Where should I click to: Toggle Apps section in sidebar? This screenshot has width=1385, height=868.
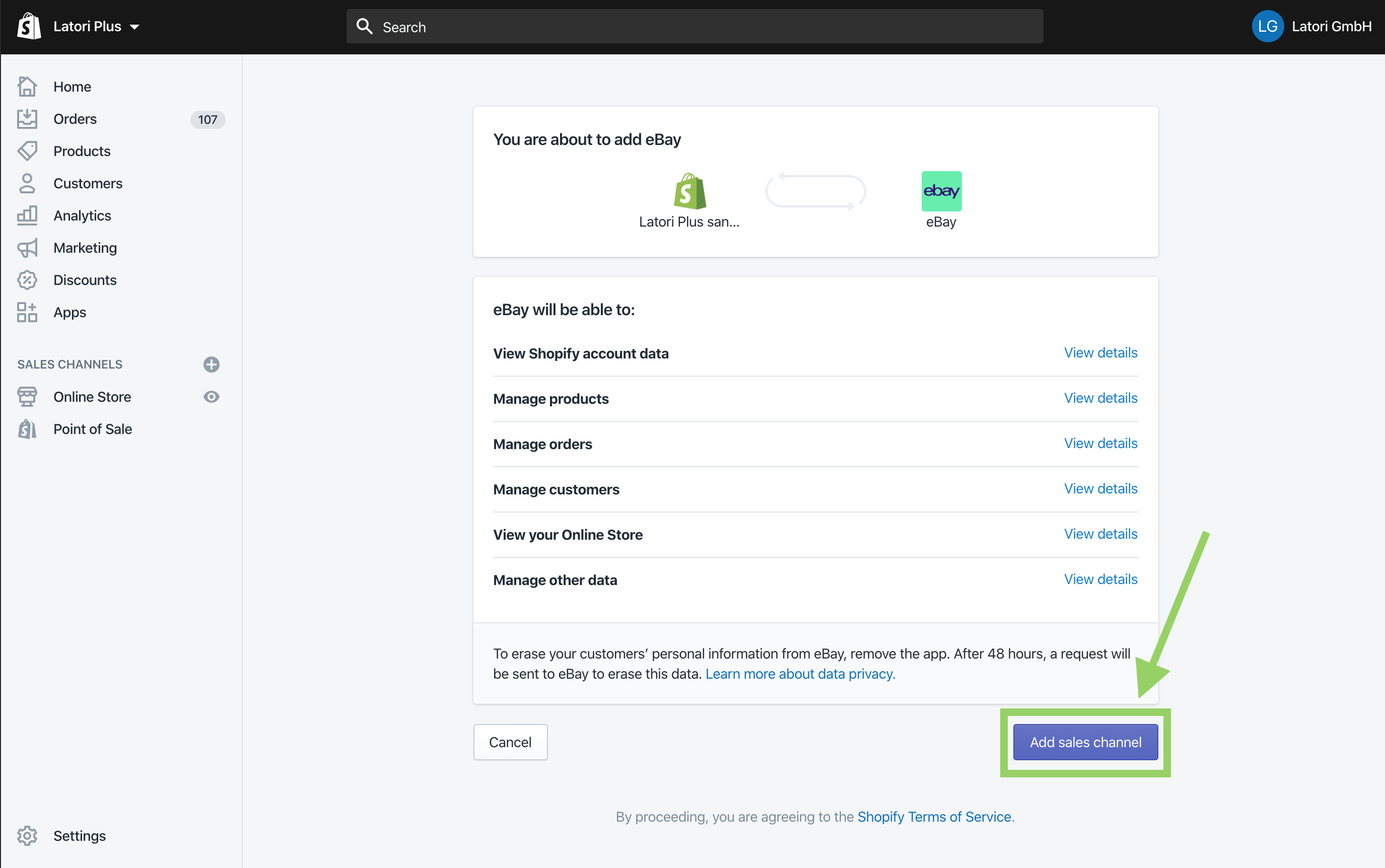tap(70, 312)
